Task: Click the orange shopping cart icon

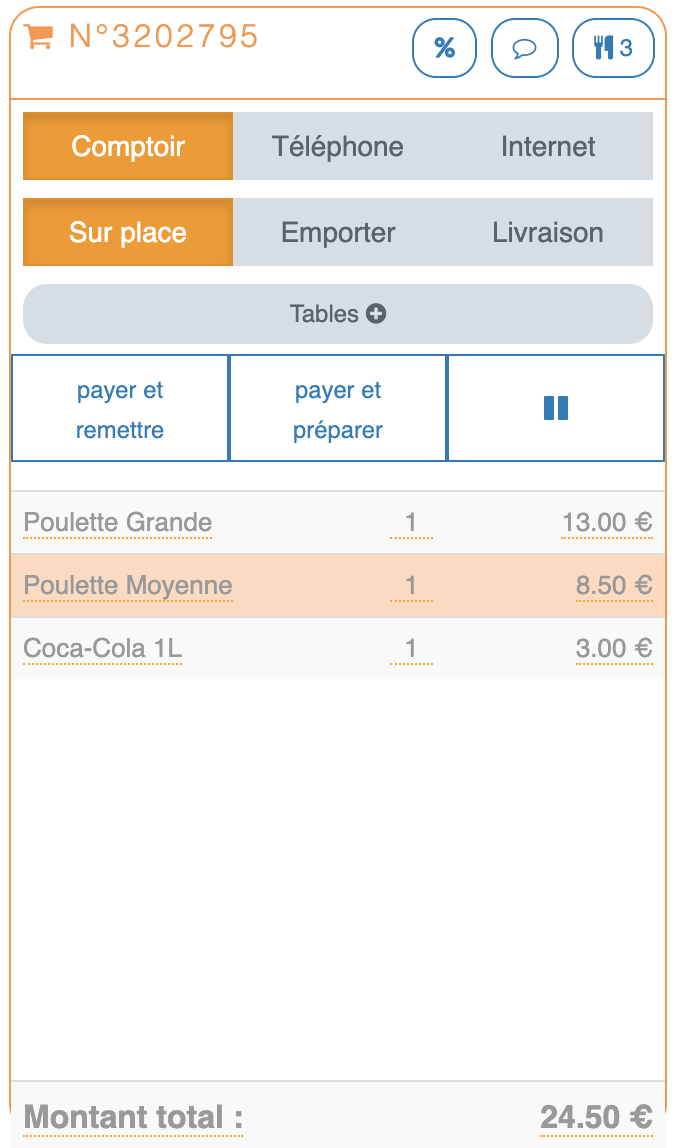Action: point(38,37)
